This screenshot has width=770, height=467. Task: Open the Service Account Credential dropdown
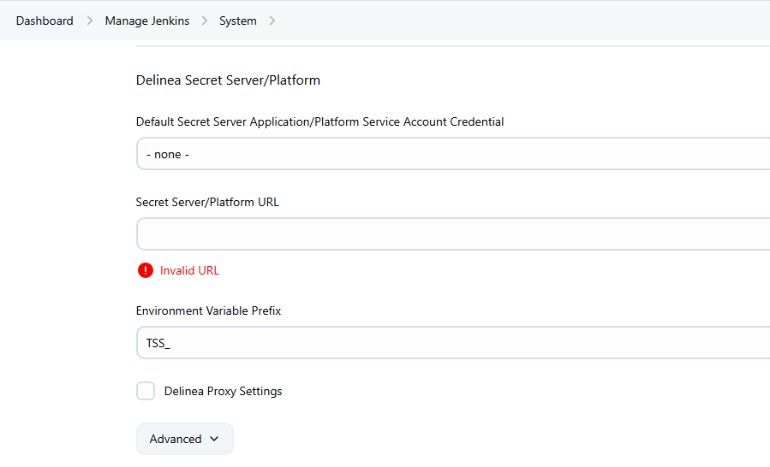click(x=452, y=154)
